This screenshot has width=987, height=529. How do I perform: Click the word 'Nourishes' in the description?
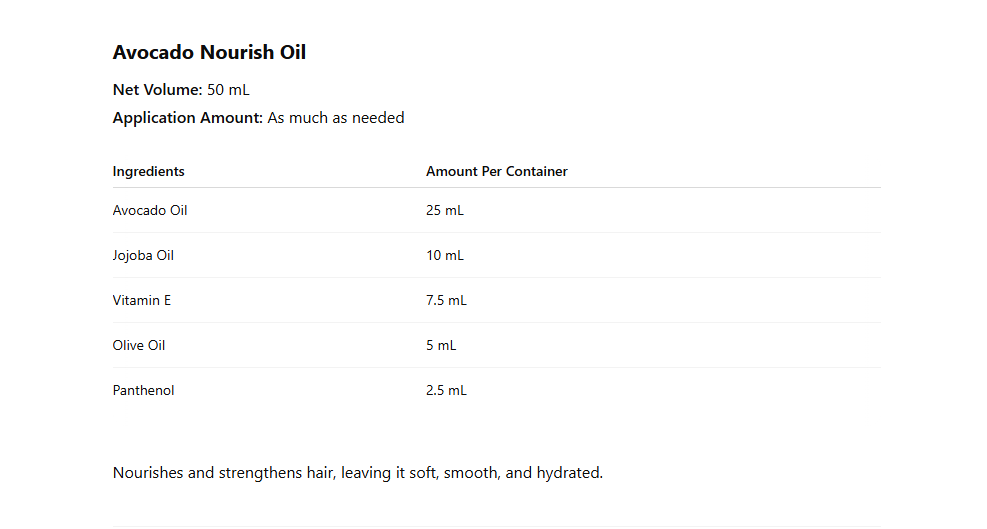[148, 473]
